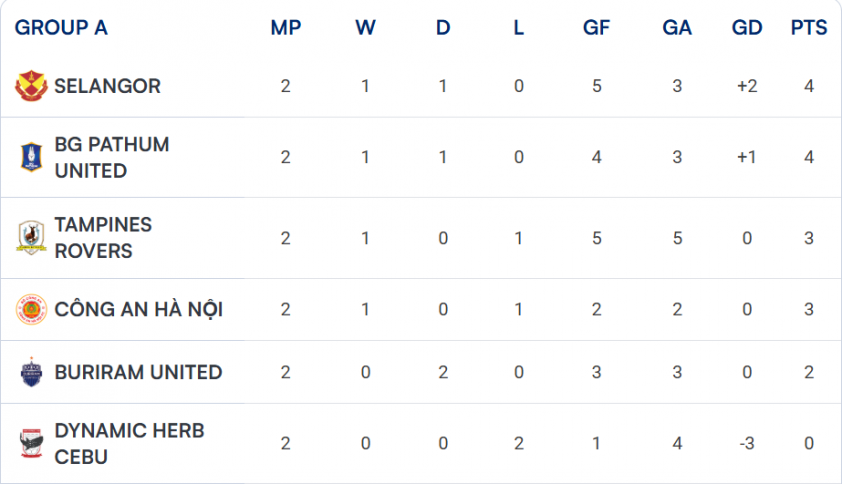Click the GF column header

[x=596, y=28]
